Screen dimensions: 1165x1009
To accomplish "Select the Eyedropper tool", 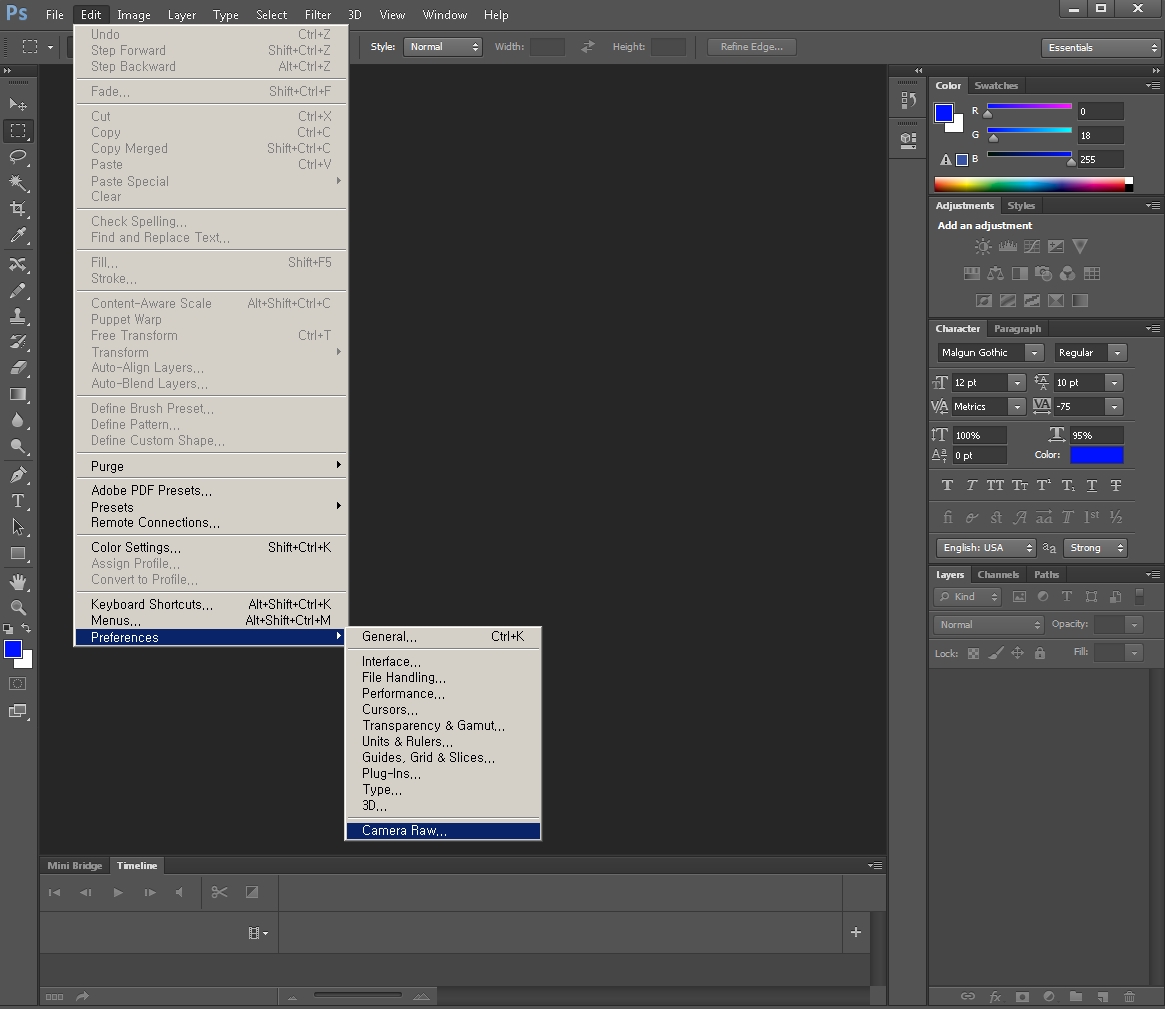I will 18,236.
